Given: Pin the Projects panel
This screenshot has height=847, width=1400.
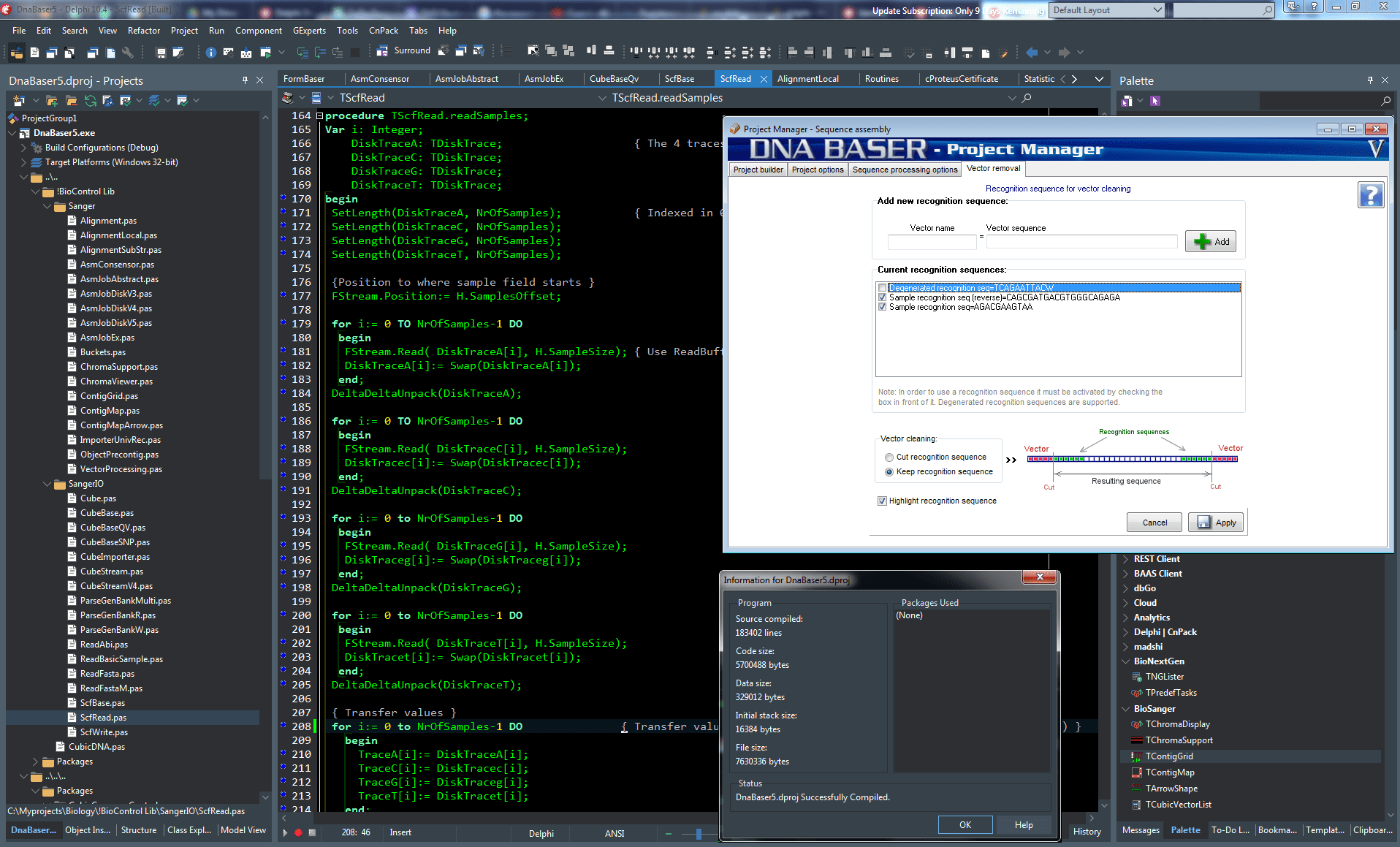Looking at the screenshot, I should pyautogui.click(x=245, y=80).
